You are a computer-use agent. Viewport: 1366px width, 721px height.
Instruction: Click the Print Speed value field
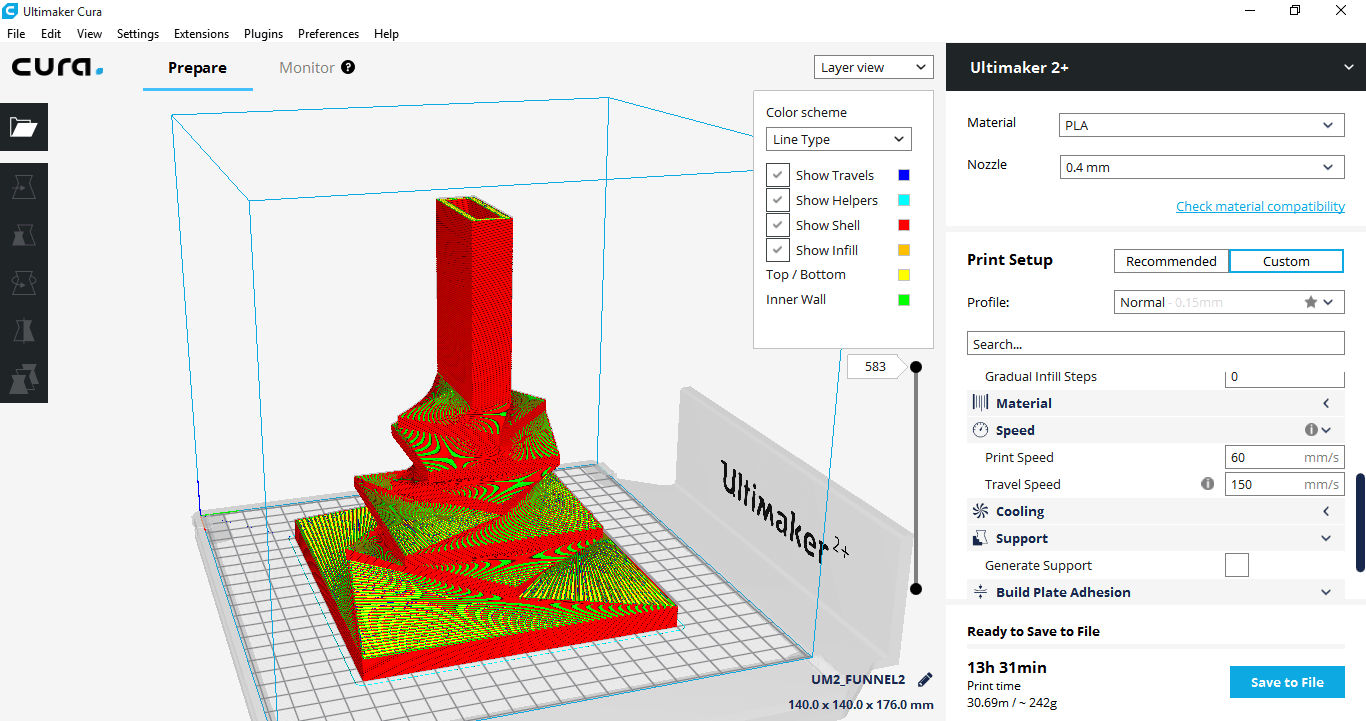(1284, 457)
